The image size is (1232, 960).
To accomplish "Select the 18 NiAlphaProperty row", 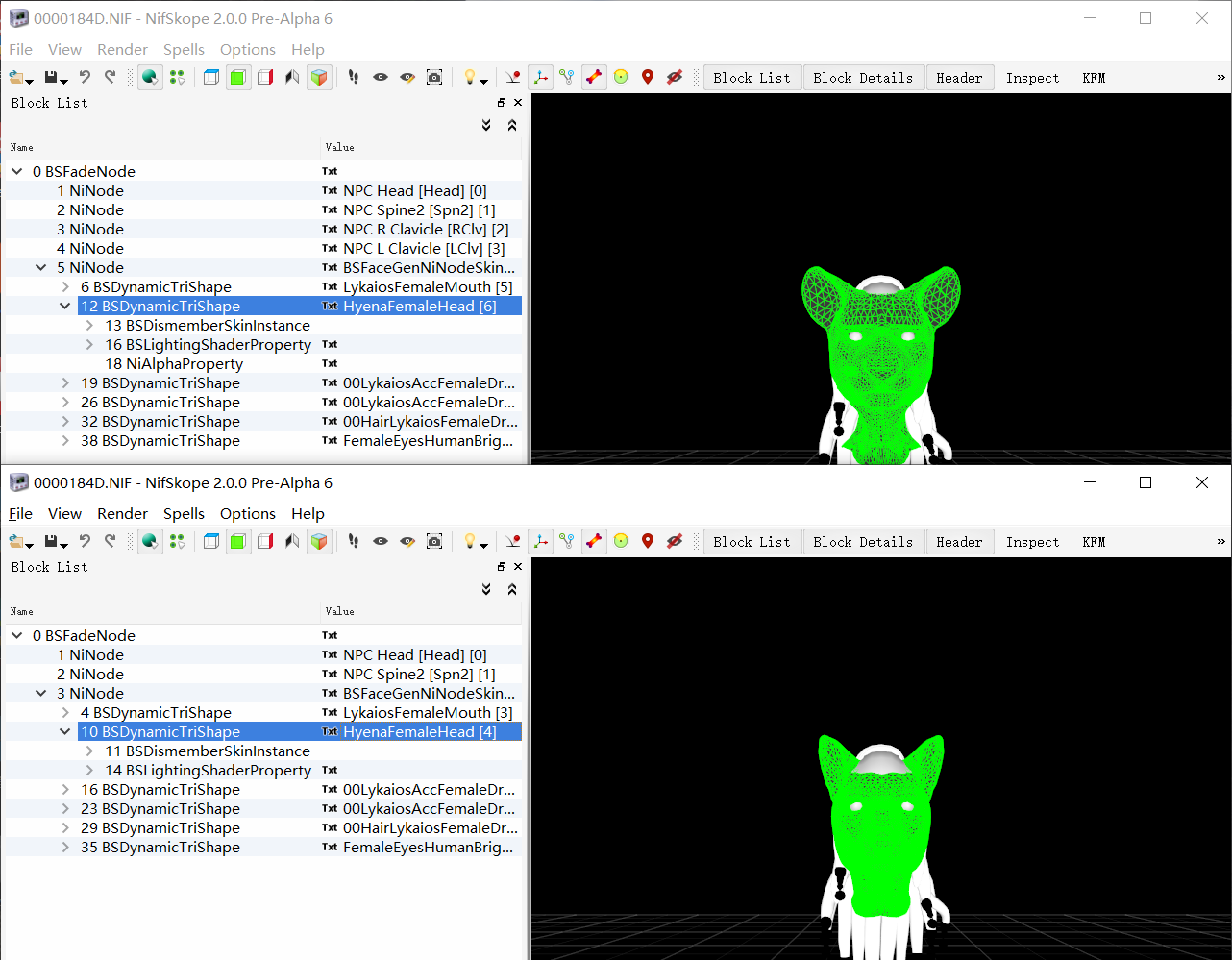I will click(x=262, y=364).
